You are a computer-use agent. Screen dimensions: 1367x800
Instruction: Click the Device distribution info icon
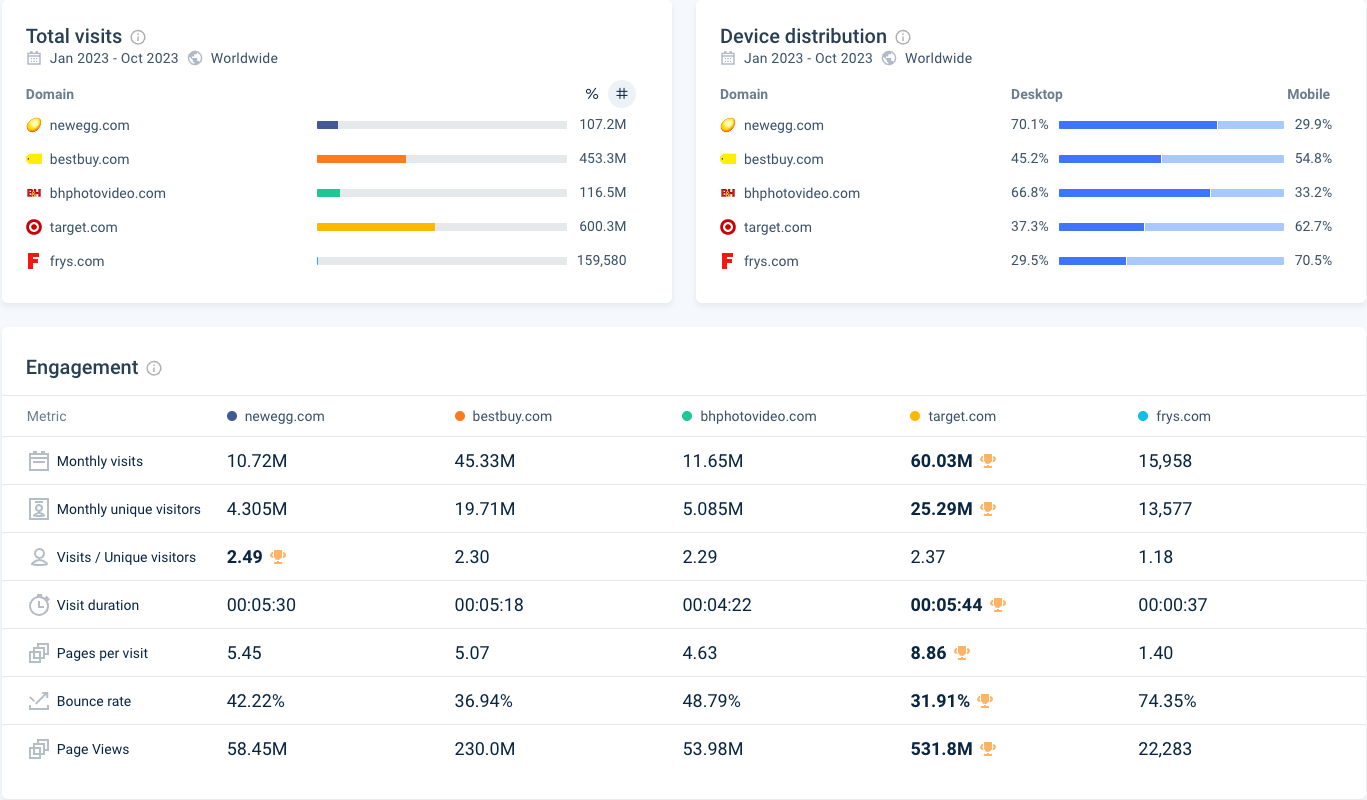pos(903,37)
